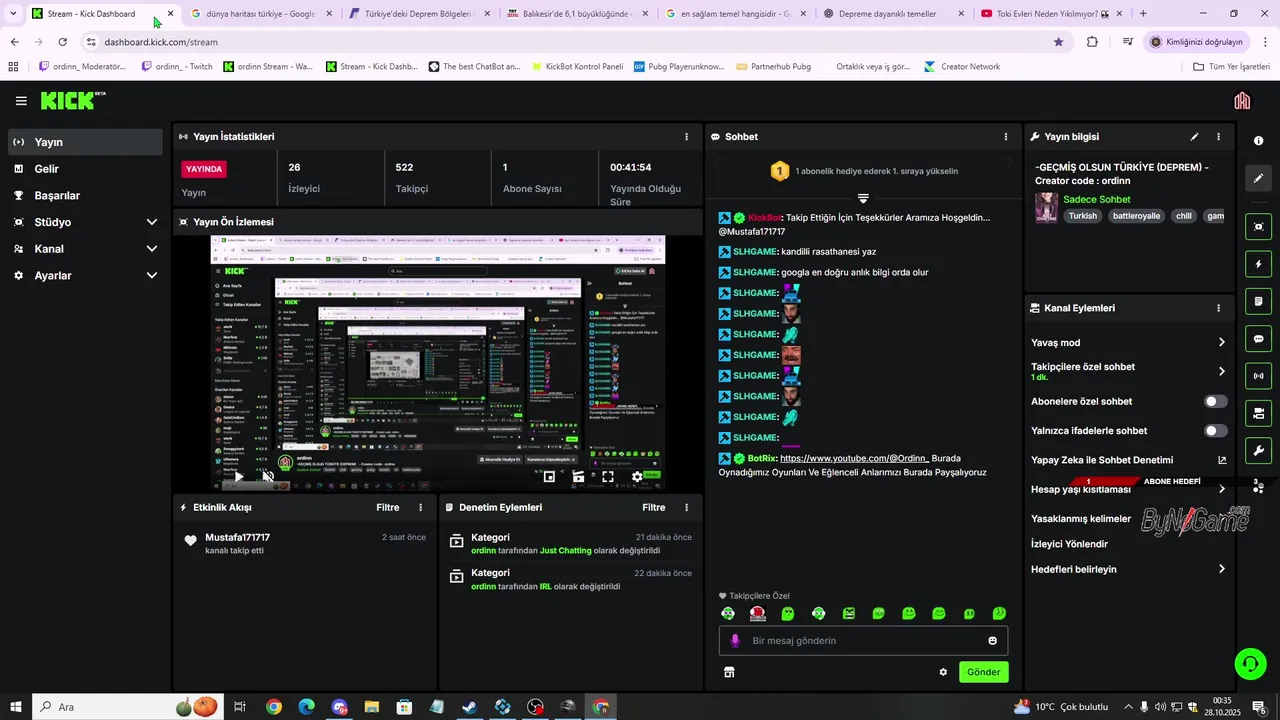Image resolution: width=1280 pixels, height=720 pixels.
Task: Click the stream preview icon in the right sidebar
Action: (x=1258, y=227)
